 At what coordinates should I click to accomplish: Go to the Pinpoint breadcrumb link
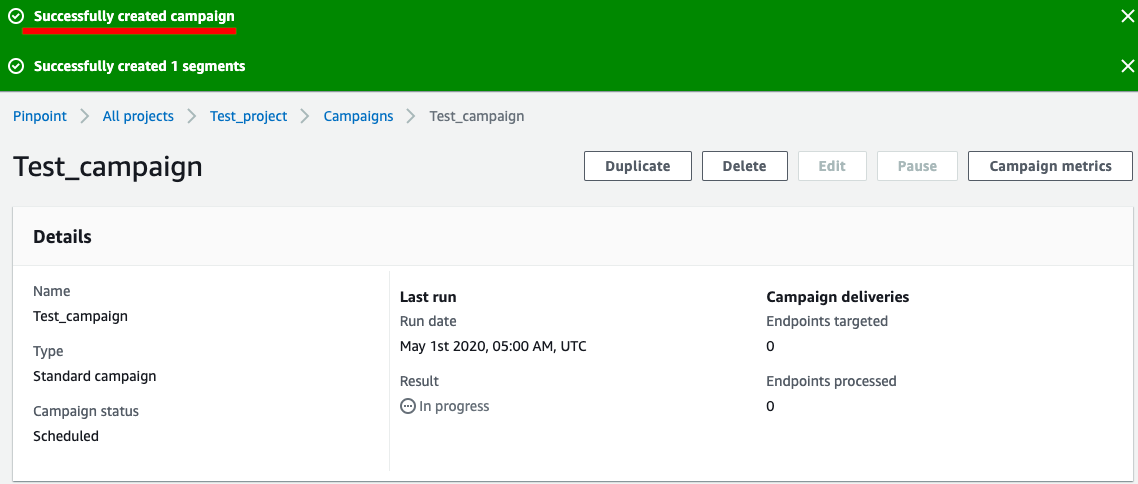(40, 116)
